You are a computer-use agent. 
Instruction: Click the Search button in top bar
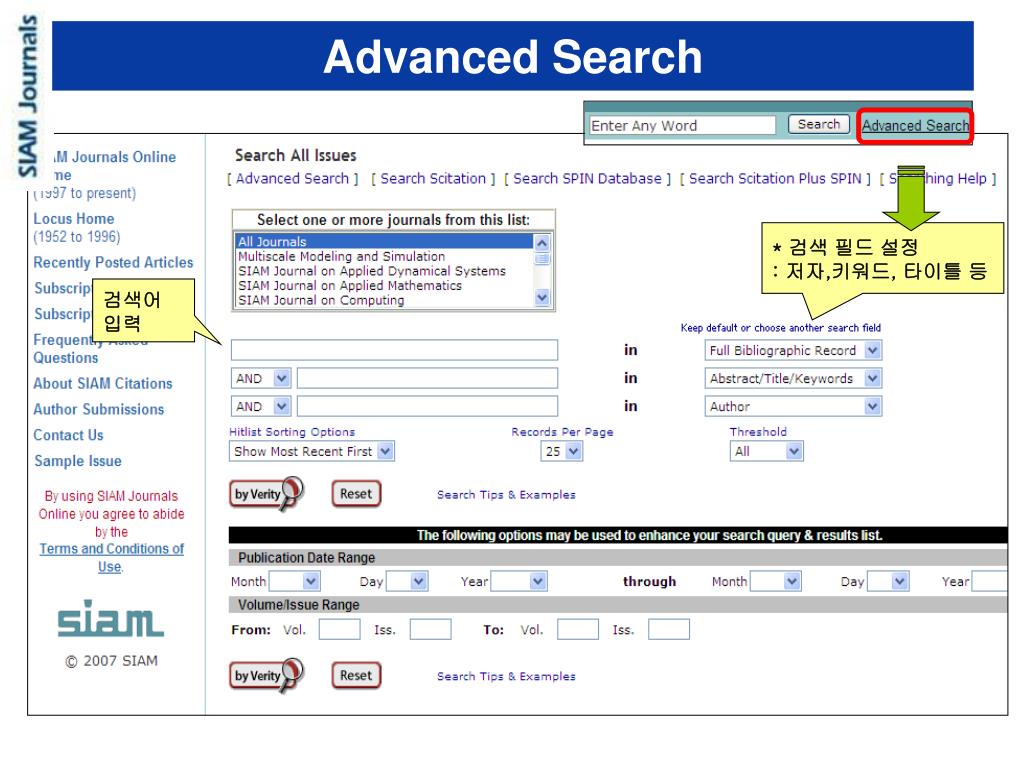[818, 124]
